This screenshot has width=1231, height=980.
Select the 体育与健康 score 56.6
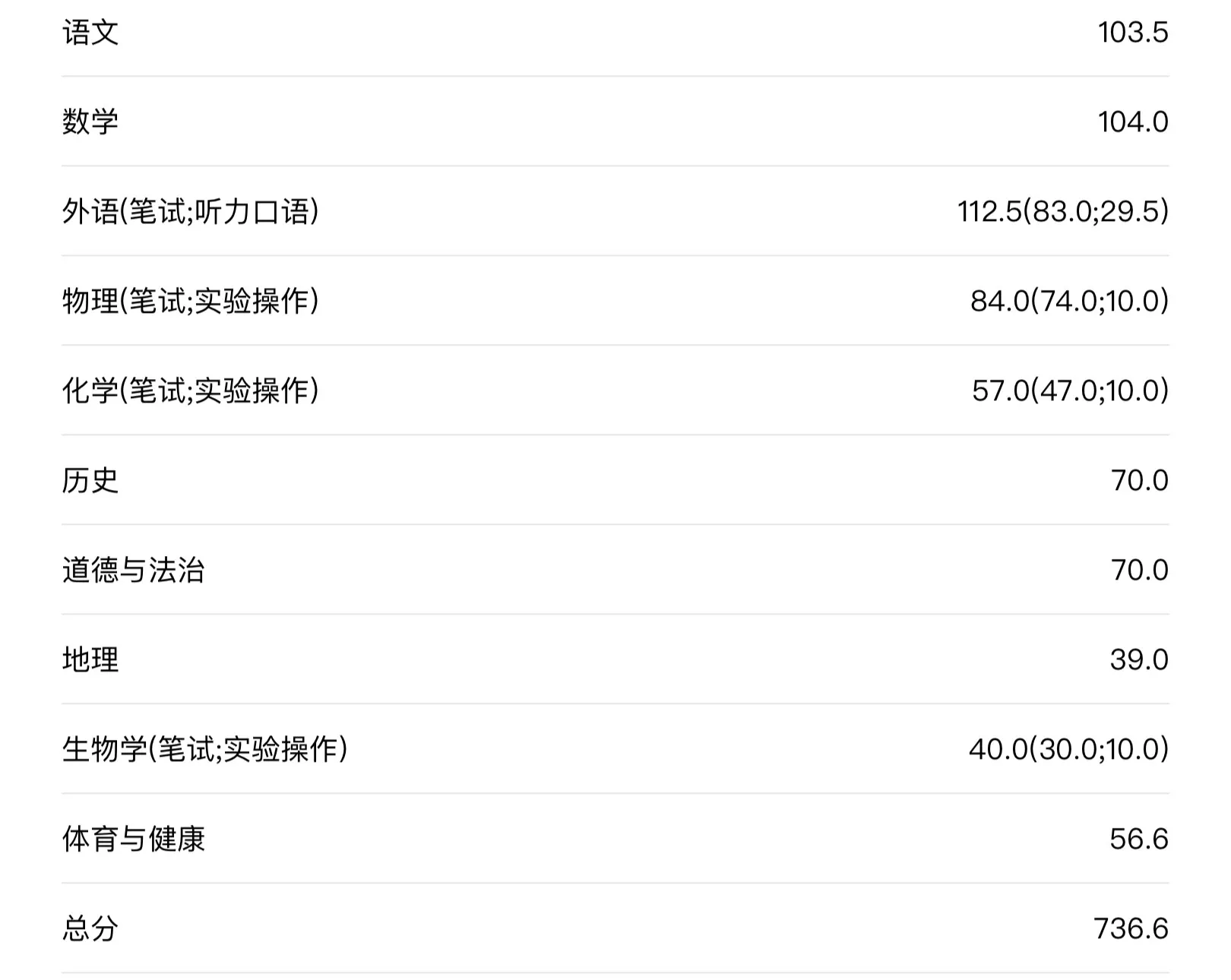click(x=1138, y=839)
